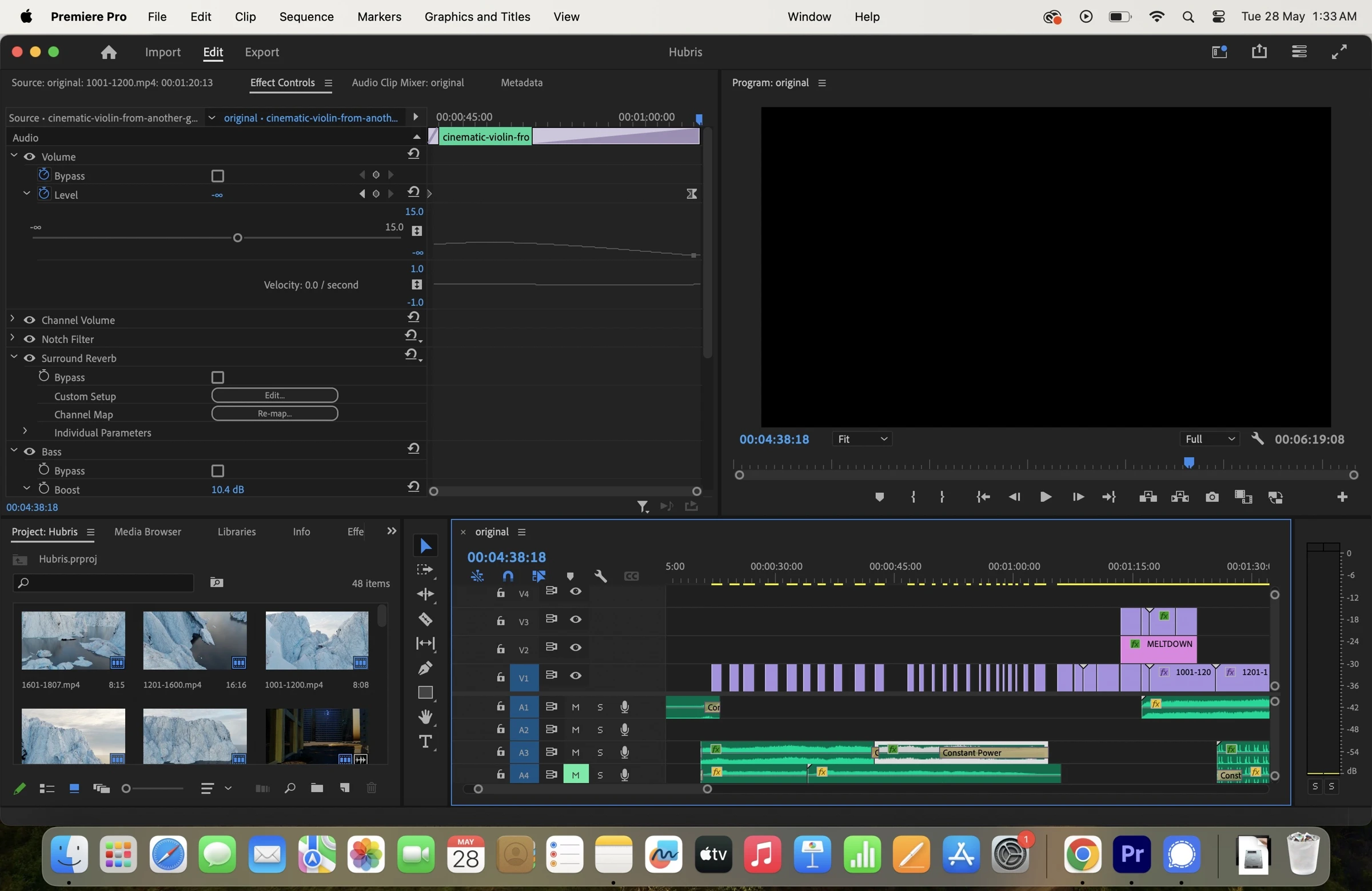
Task: Select the Slip tool
Action: click(425, 643)
